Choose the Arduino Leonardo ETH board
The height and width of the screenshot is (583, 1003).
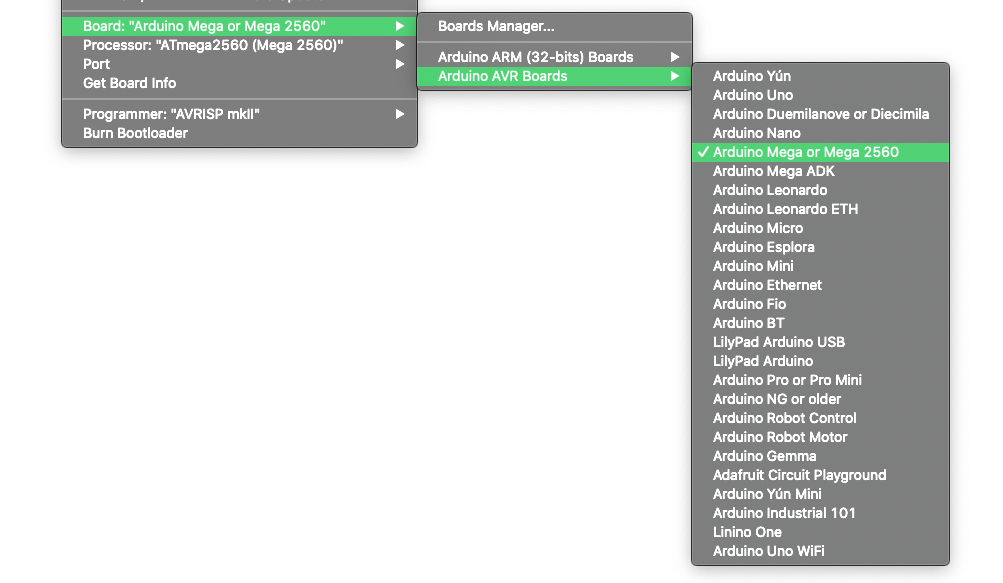[820, 209]
